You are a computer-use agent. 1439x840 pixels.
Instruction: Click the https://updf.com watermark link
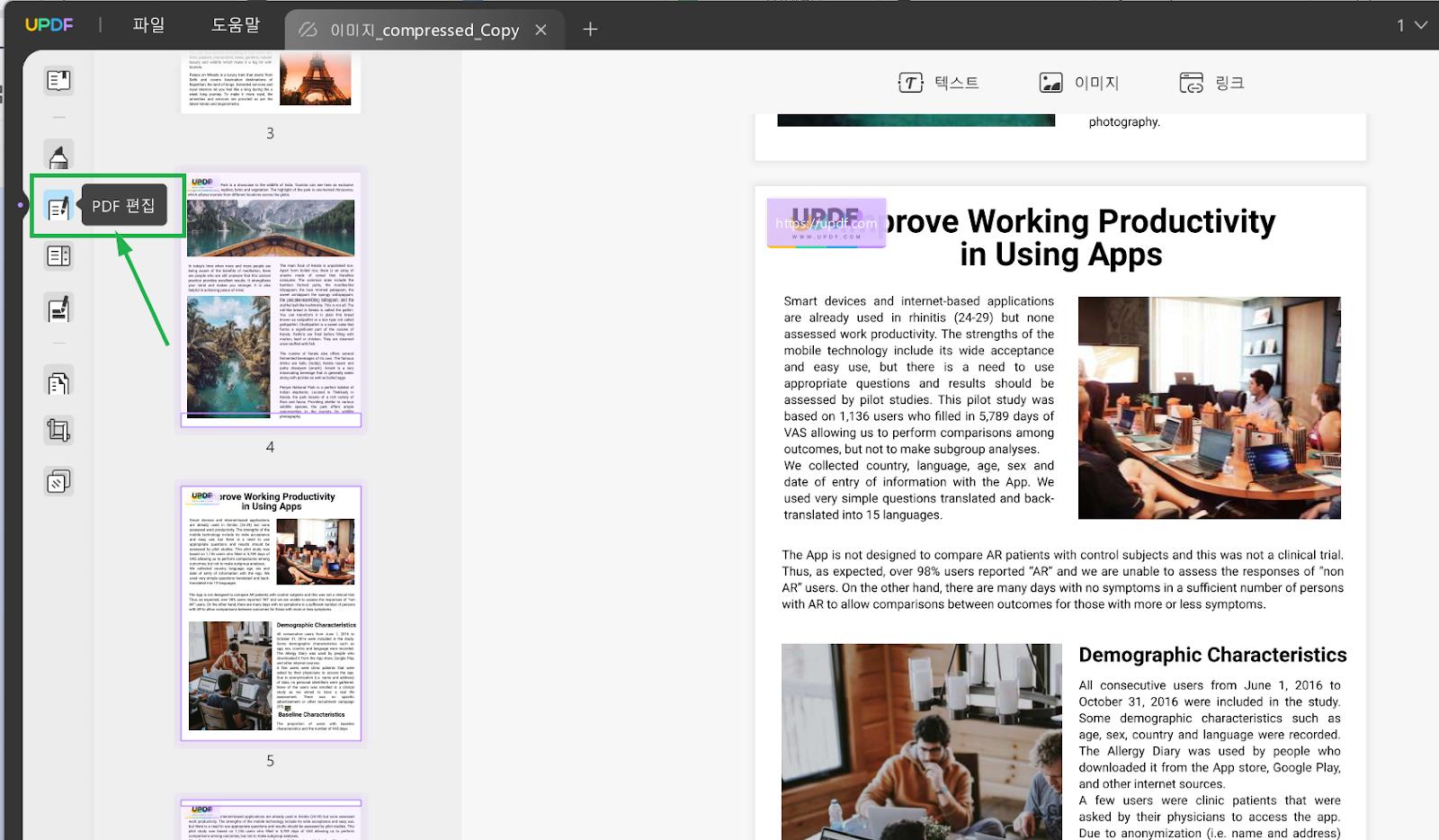point(827,223)
